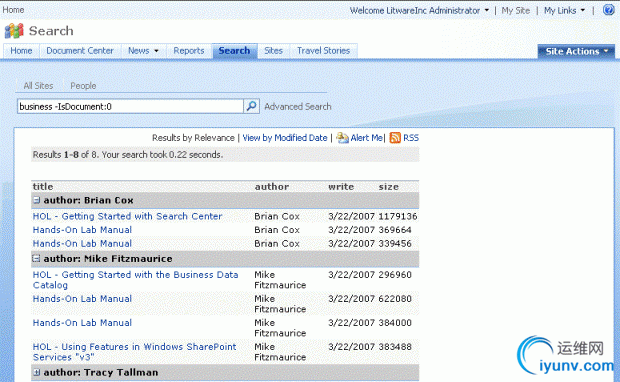Click the size column header
This screenshot has width=620, height=382.
click(x=389, y=187)
